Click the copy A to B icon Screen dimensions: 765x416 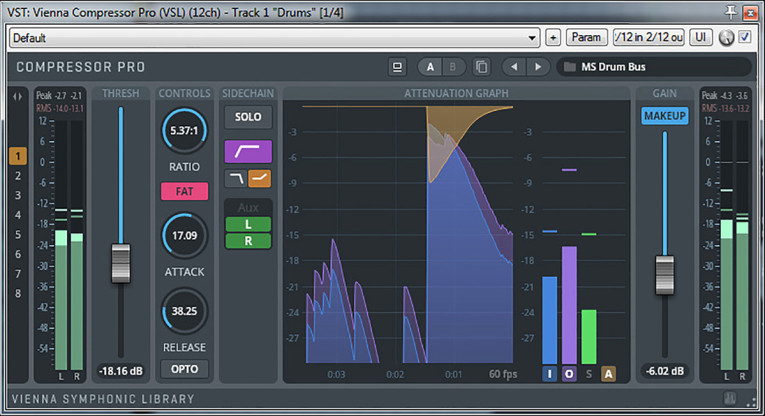(x=481, y=67)
